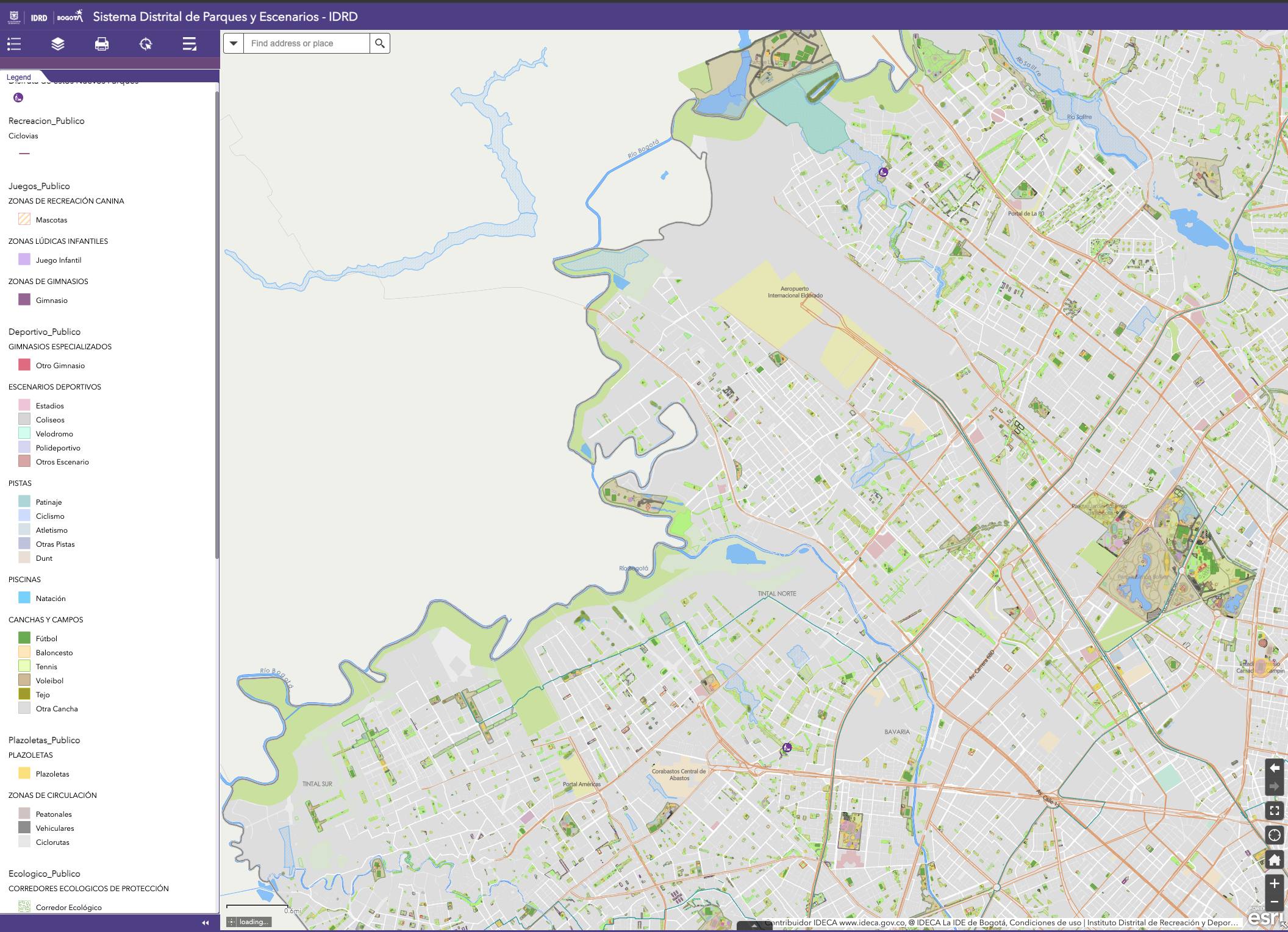The height and width of the screenshot is (932, 1288).
Task: Zoom in on the map
Action: [x=1275, y=883]
